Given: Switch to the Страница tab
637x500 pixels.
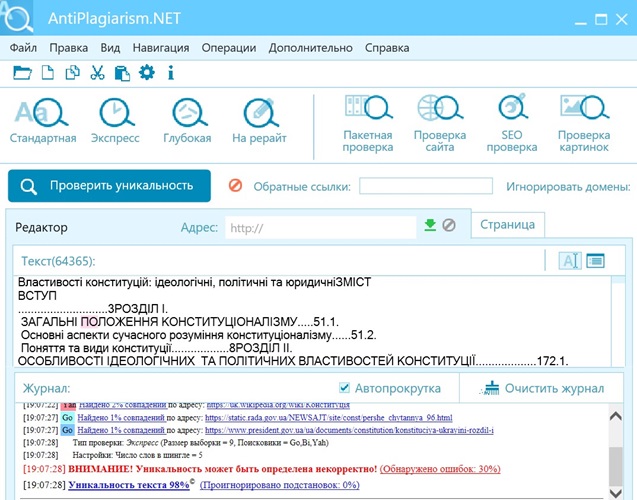Looking at the screenshot, I should tap(507, 225).
